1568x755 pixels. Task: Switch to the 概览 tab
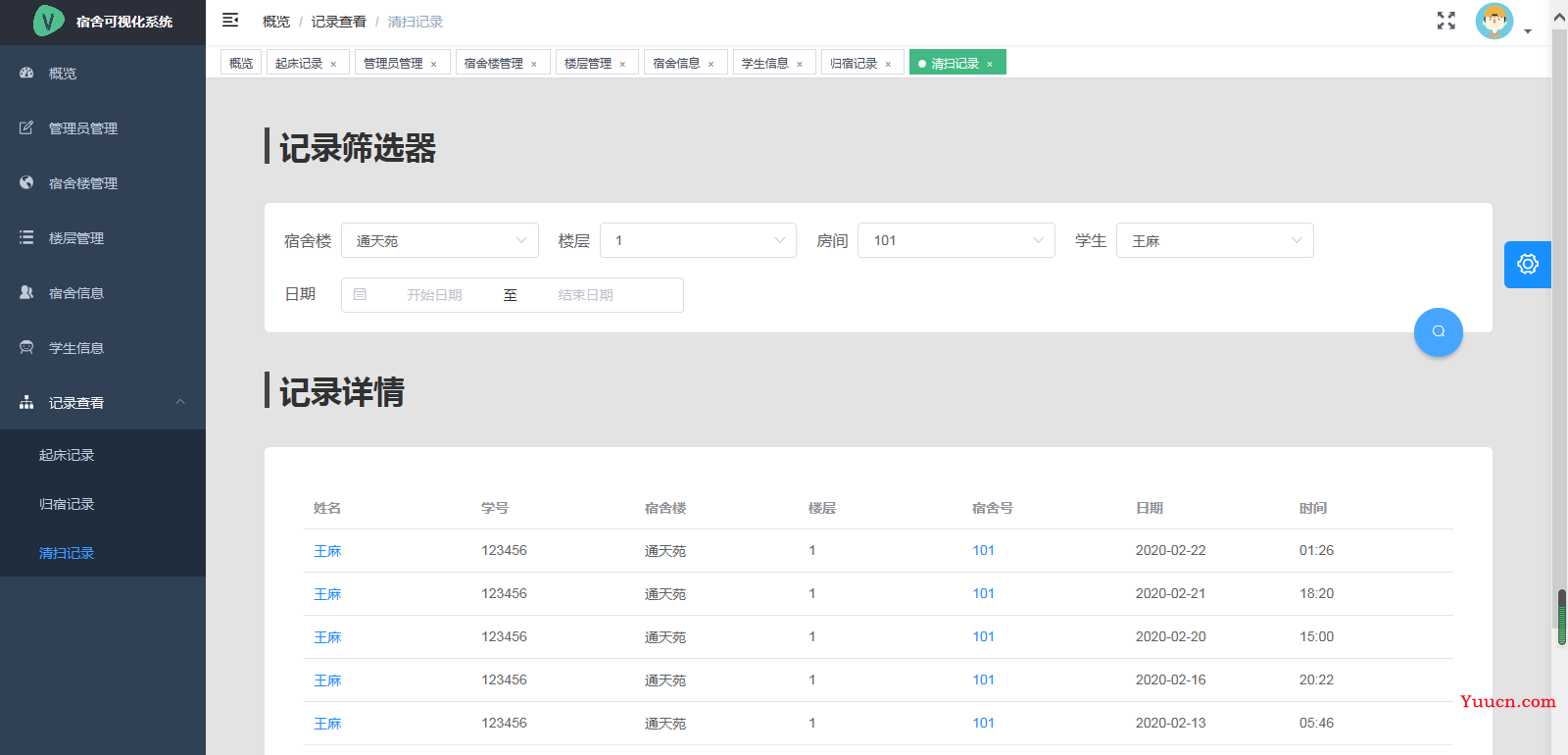[241, 63]
